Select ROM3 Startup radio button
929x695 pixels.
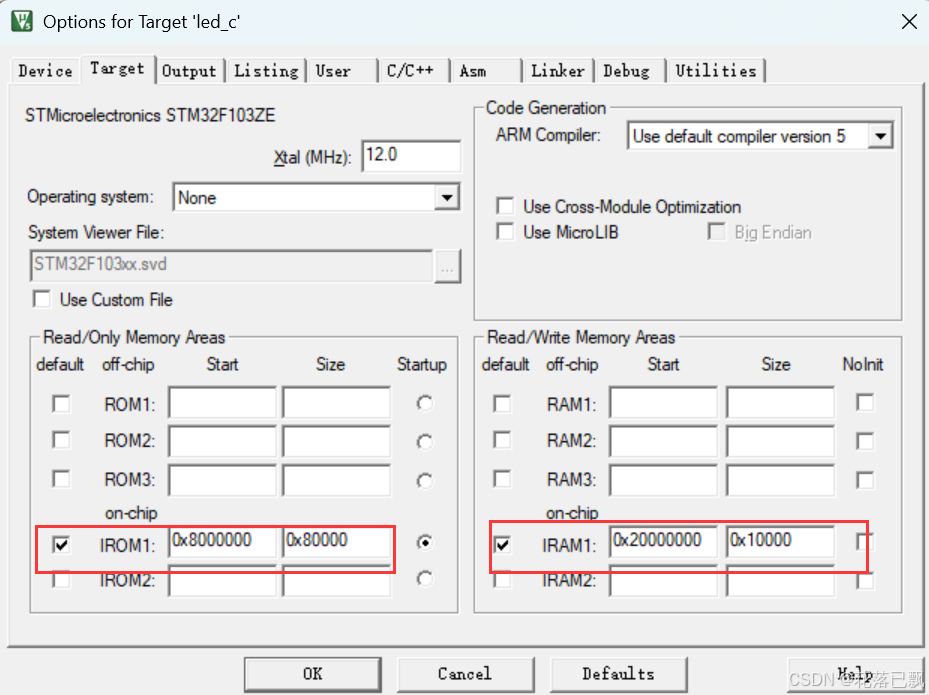click(424, 481)
